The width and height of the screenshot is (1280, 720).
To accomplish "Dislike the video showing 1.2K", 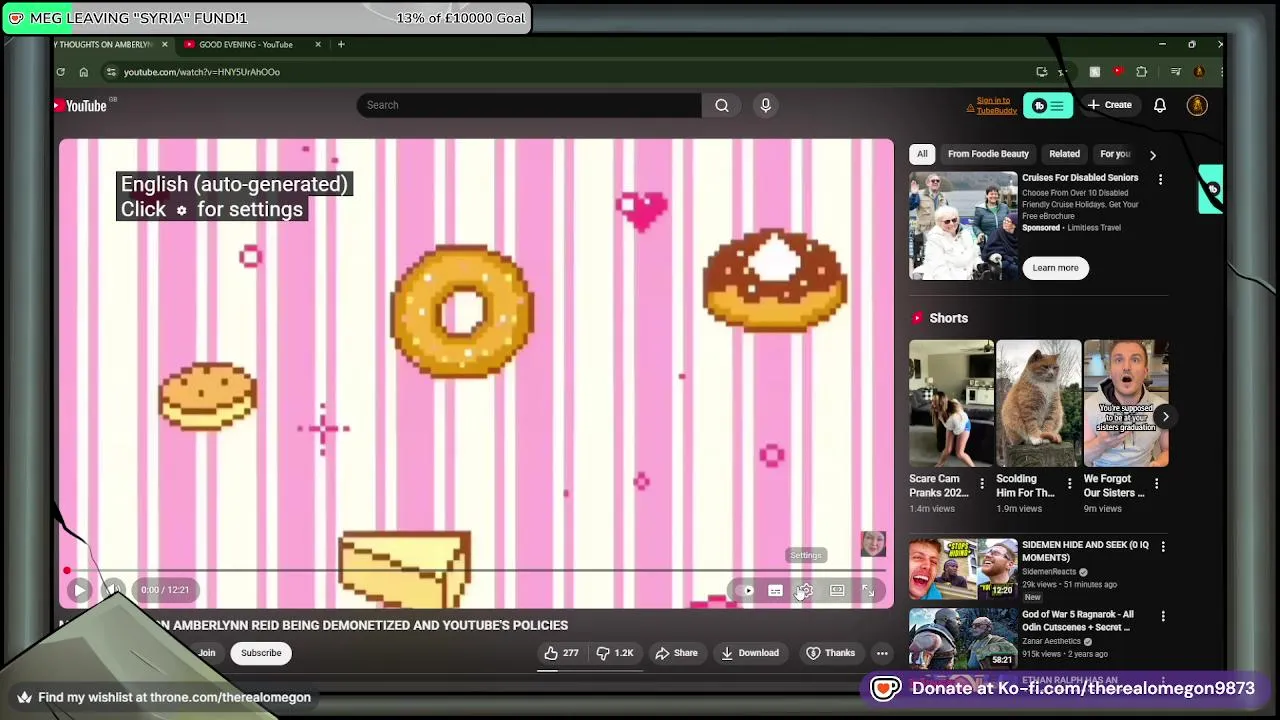I will (615, 653).
